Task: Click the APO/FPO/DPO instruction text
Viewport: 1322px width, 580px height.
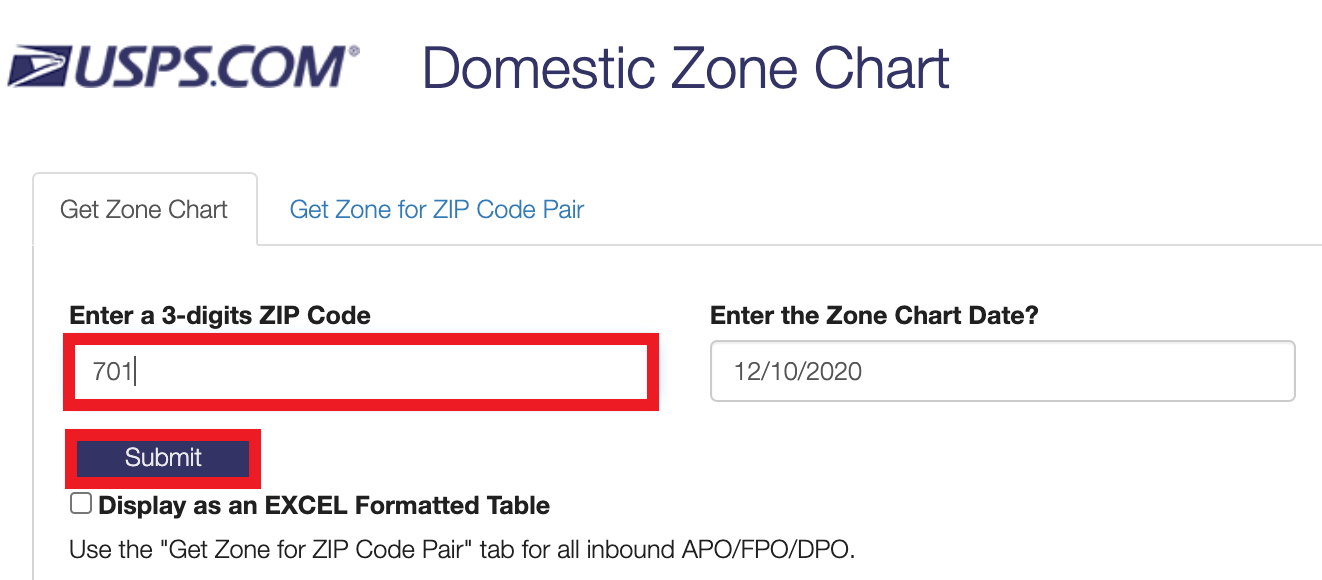Action: [462, 549]
